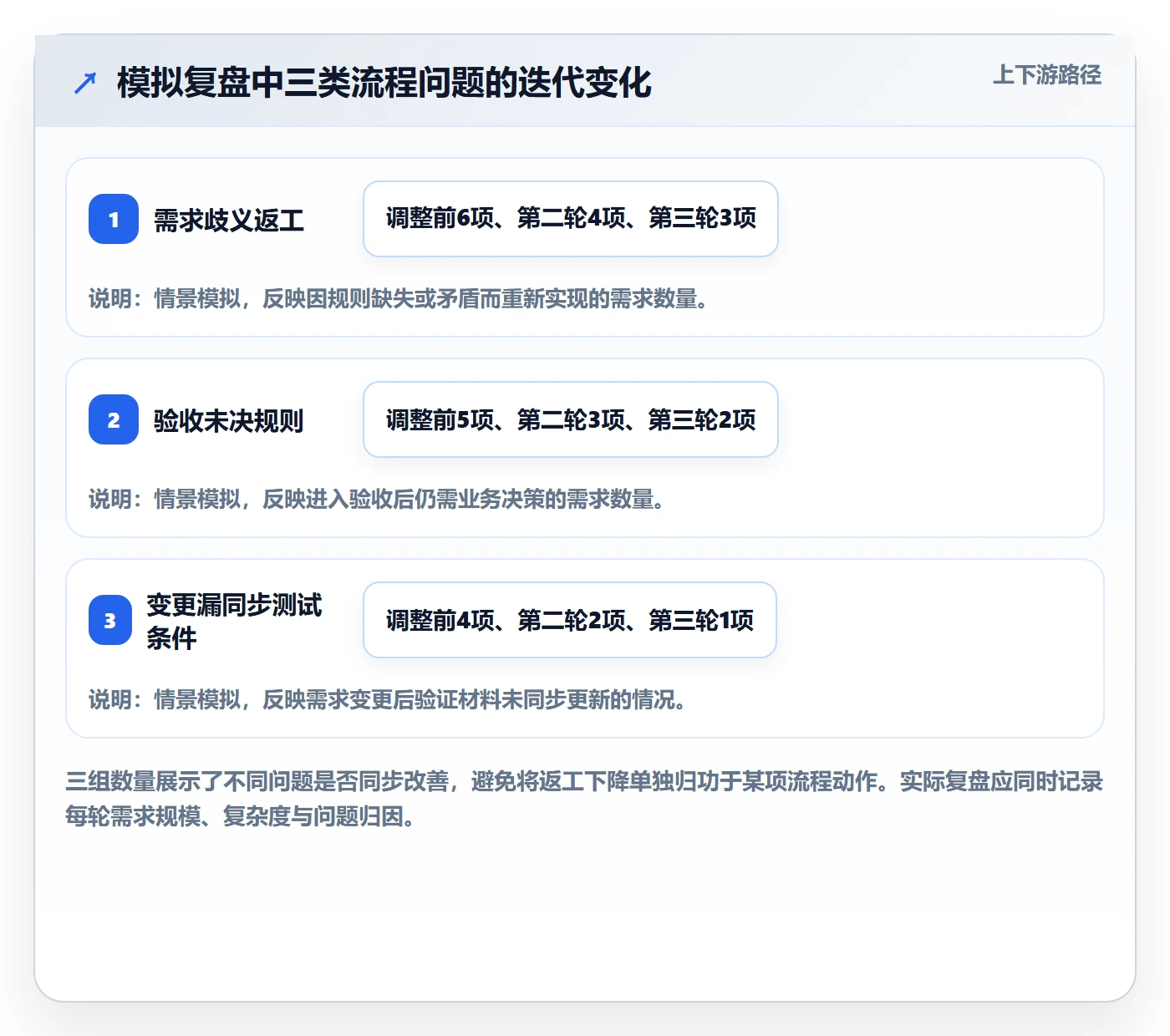The height and width of the screenshot is (1036, 1170).
Task: Click the note about 规则缺失或矛盾而重新实现
Action: pyautogui.click(x=399, y=298)
